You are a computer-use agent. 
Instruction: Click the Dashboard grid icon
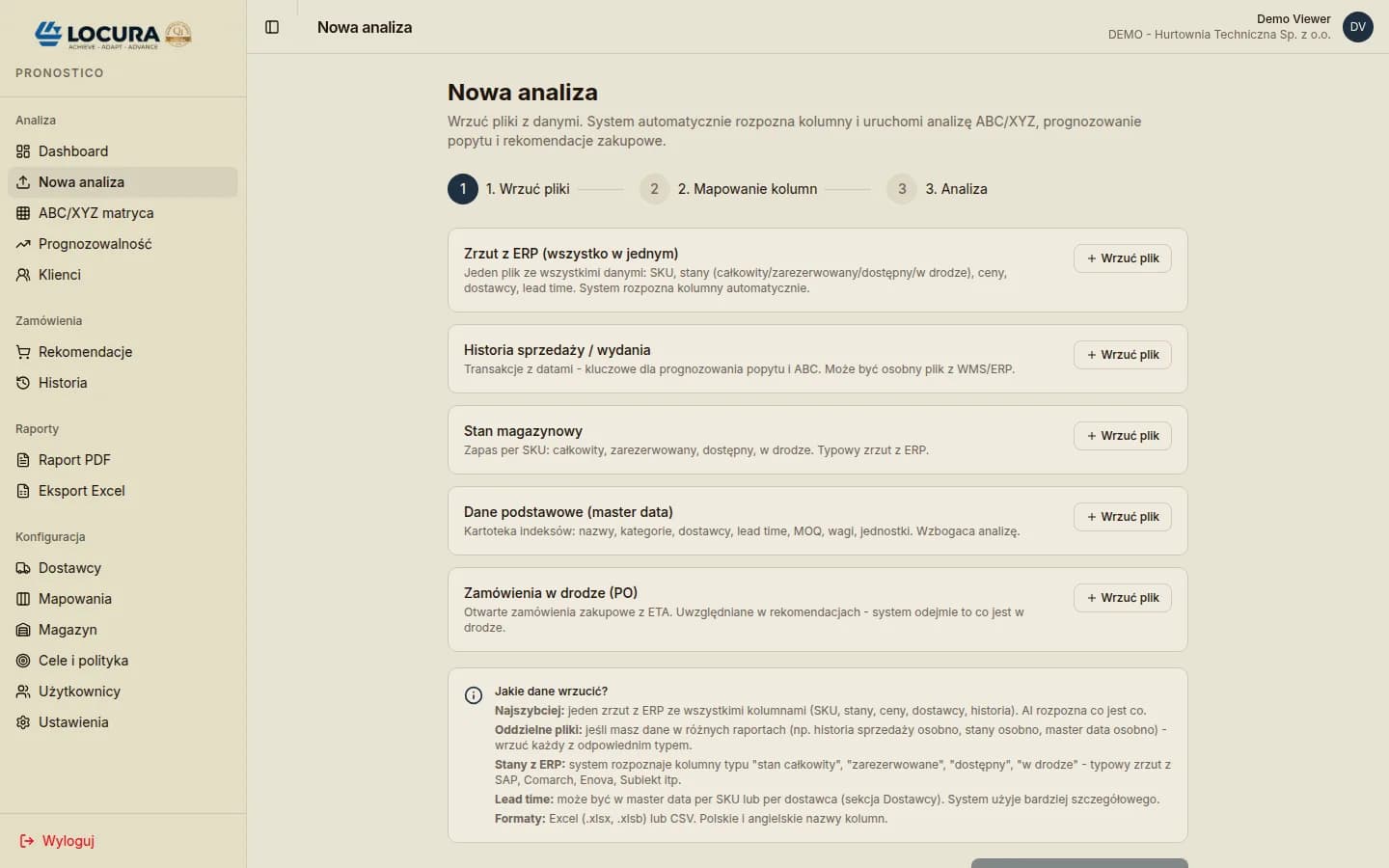pos(23,151)
